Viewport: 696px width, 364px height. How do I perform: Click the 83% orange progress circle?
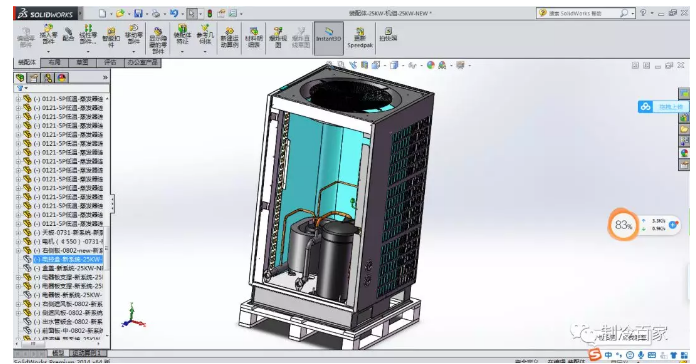coord(623,225)
